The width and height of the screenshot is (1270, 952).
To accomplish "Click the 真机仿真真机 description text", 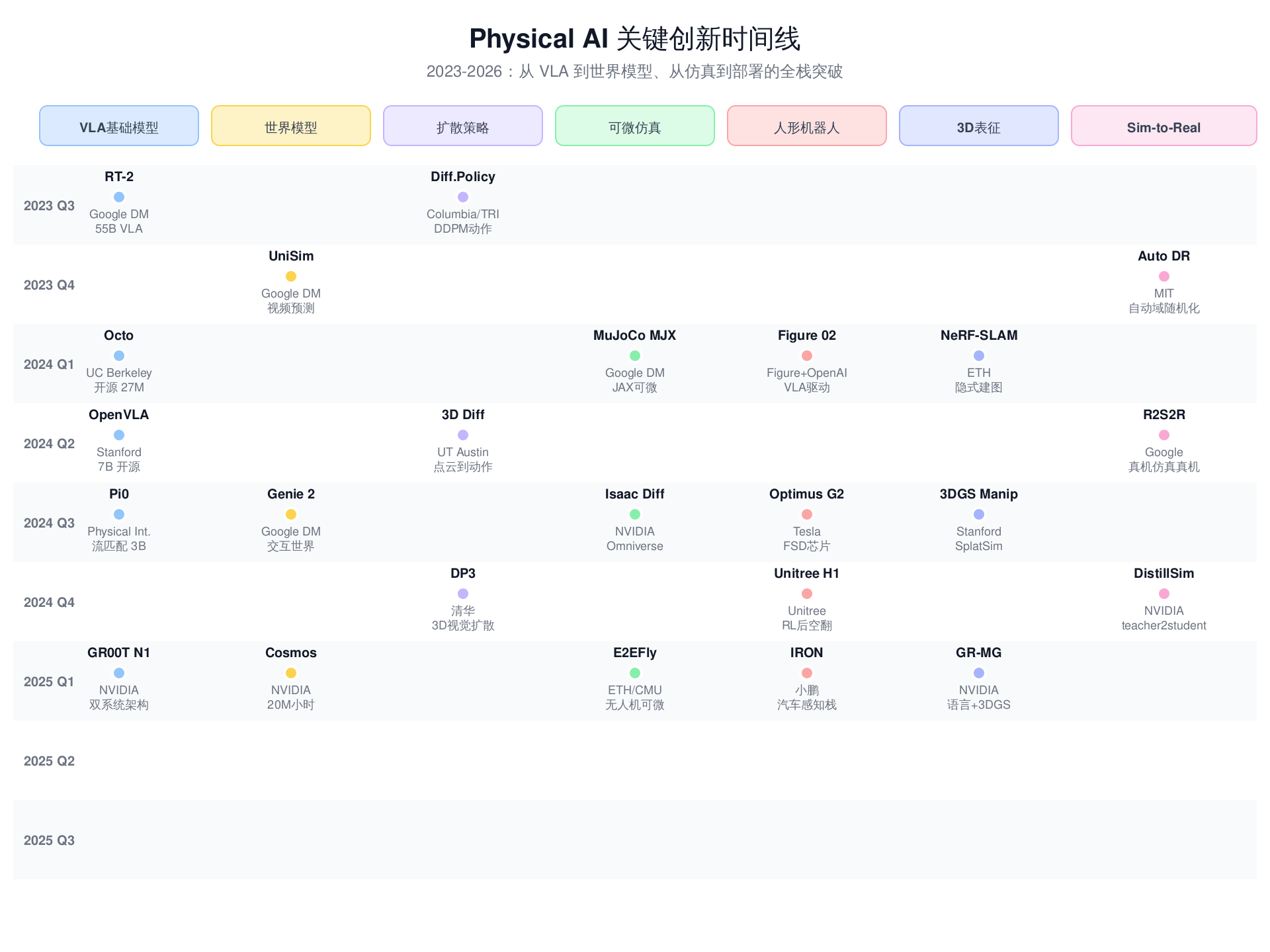I will 1164,467.
